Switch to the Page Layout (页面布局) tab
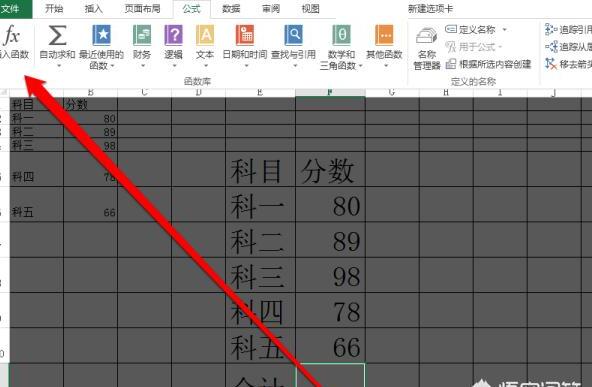The height and width of the screenshot is (387, 592). pyautogui.click(x=142, y=9)
